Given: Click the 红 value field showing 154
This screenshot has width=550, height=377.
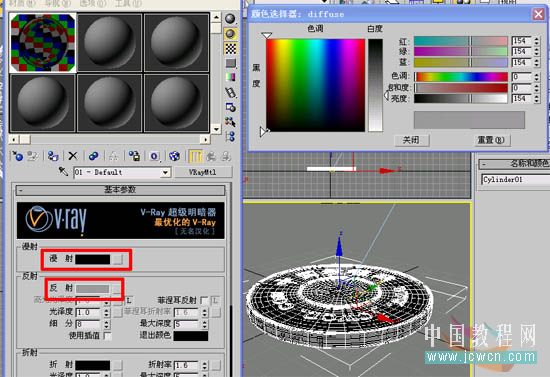Looking at the screenshot, I should (522, 41).
